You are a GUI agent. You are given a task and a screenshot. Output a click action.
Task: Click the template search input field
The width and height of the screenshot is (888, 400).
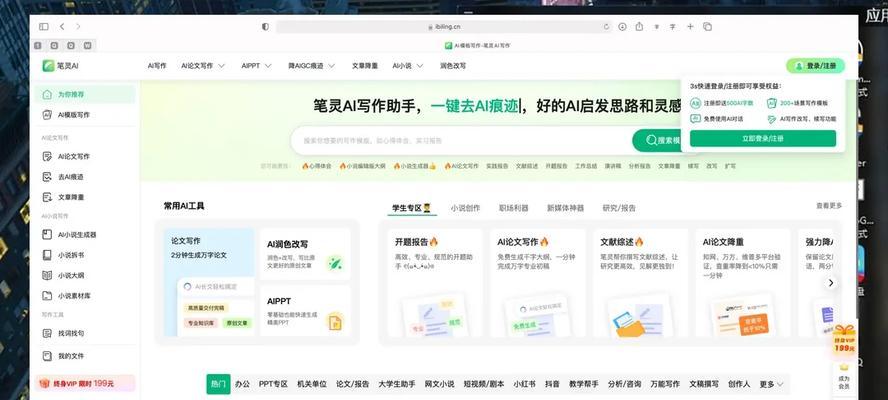pos(462,141)
